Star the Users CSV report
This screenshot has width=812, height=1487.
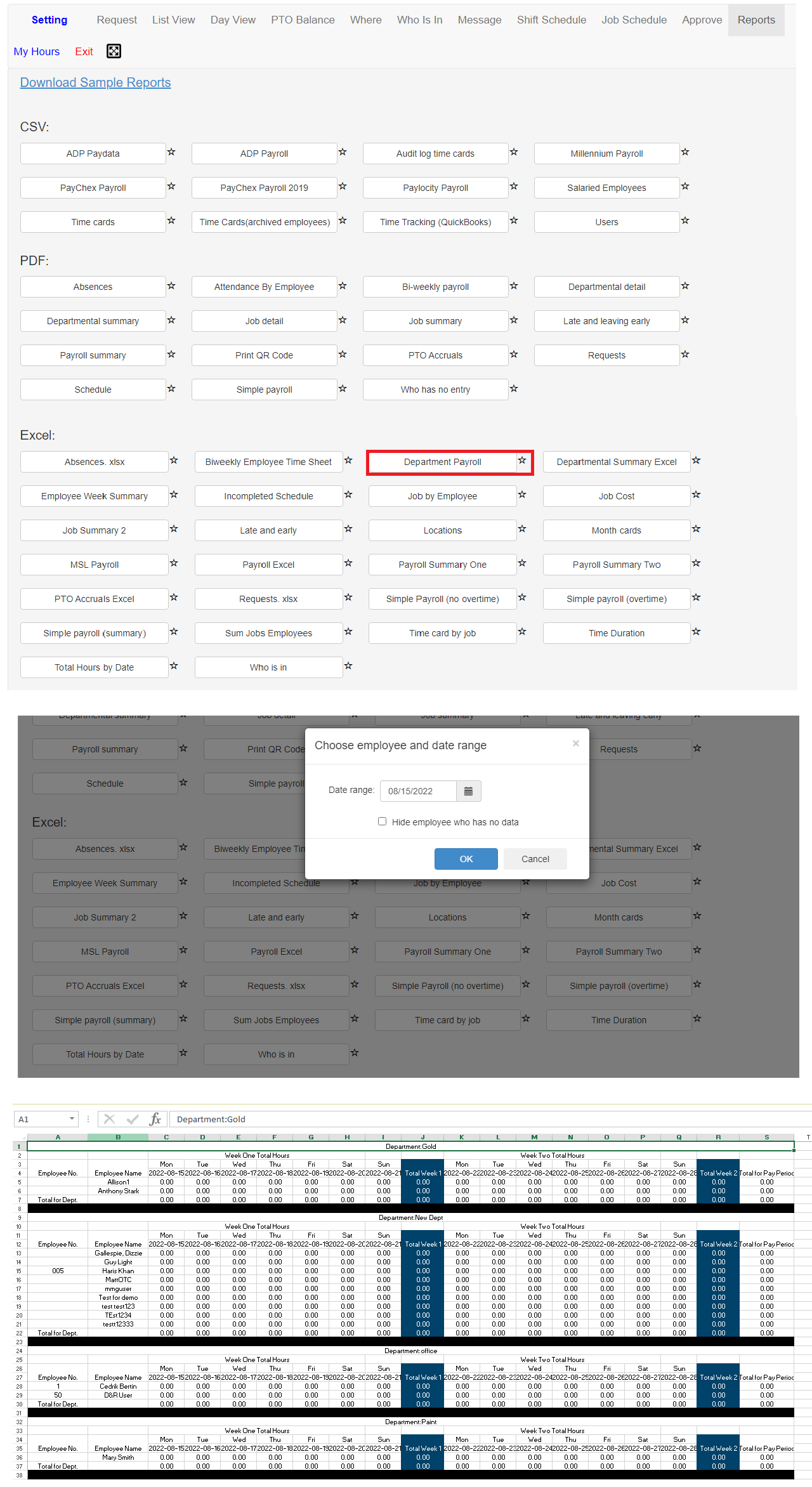(x=685, y=221)
